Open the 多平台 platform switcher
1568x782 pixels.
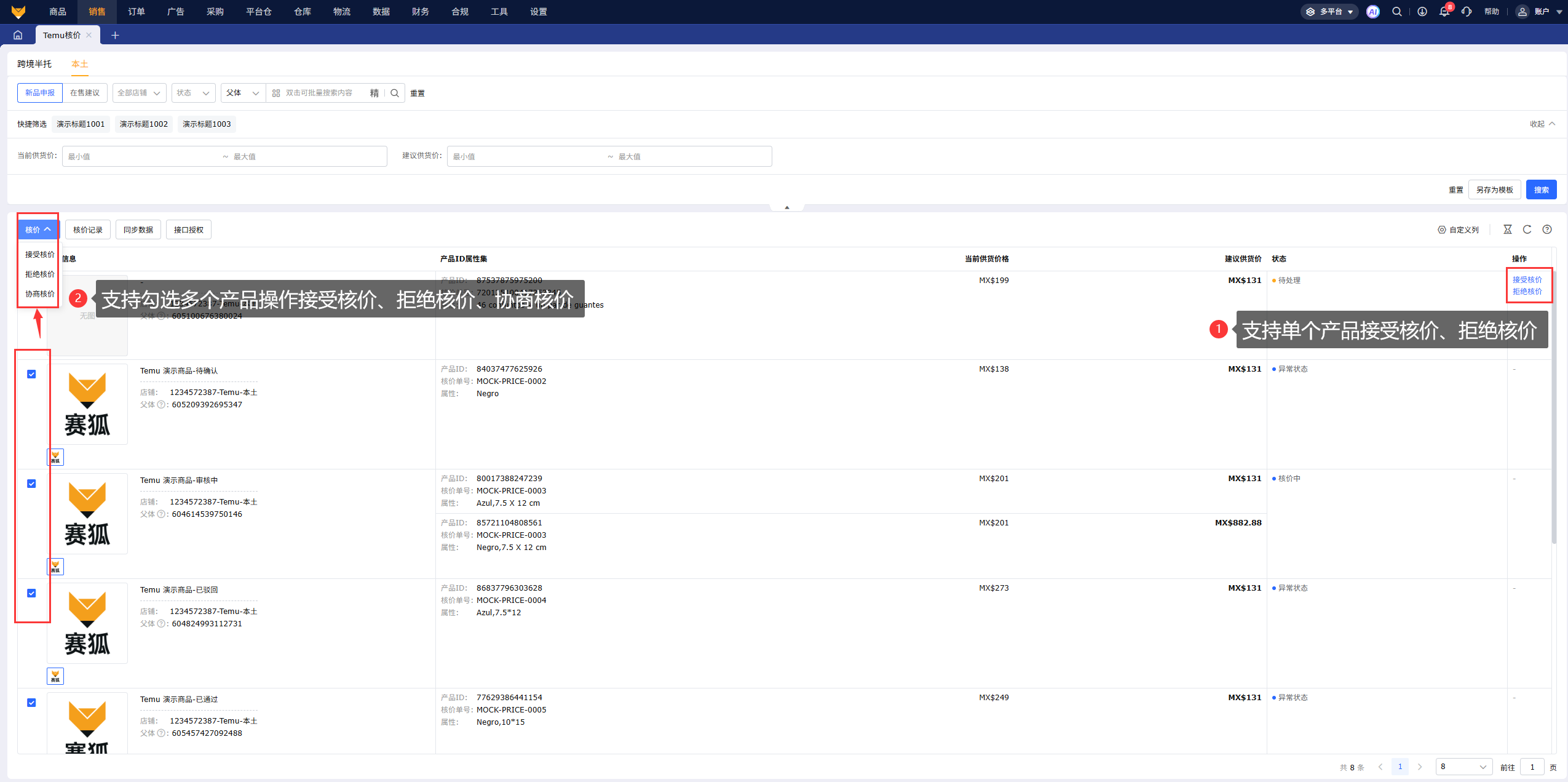pyautogui.click(x=1329, y=12)
